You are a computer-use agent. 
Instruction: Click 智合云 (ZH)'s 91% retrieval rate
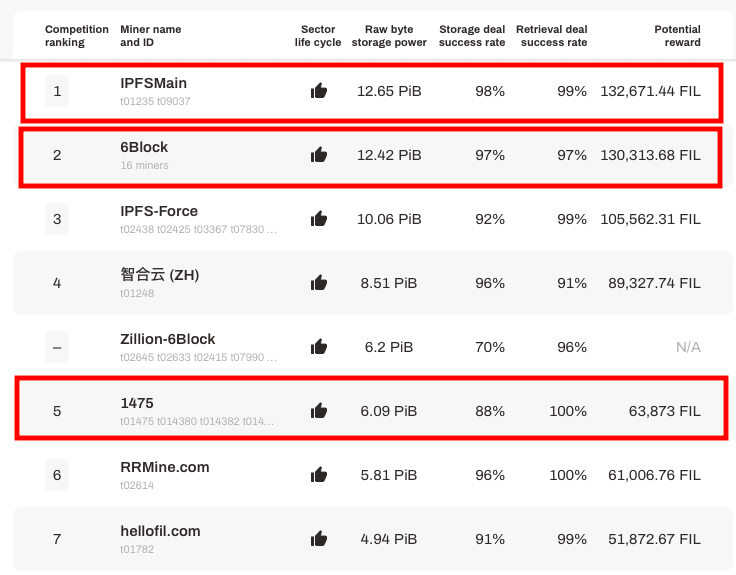pyautogui.click(x=572, y=283)
